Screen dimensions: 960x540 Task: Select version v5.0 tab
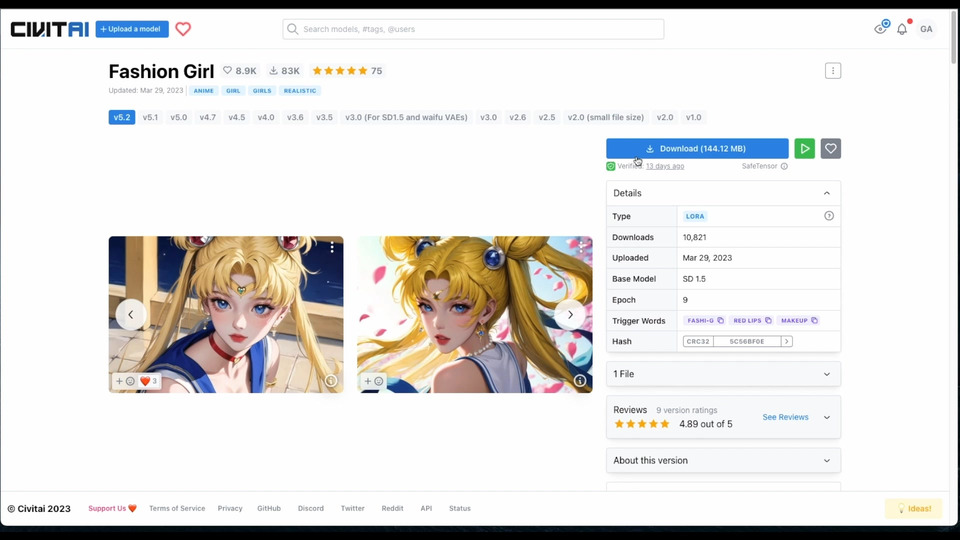179,117
